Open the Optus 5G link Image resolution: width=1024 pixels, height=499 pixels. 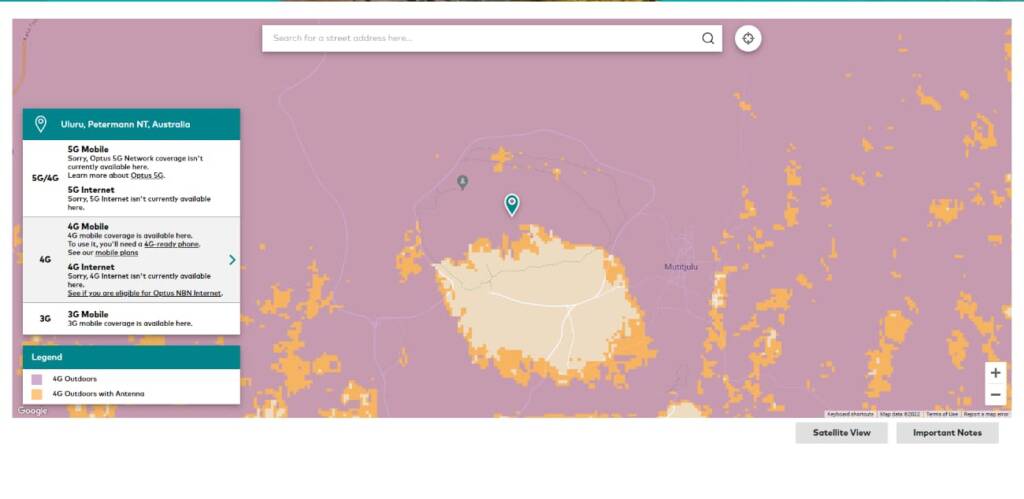point(146,176)
